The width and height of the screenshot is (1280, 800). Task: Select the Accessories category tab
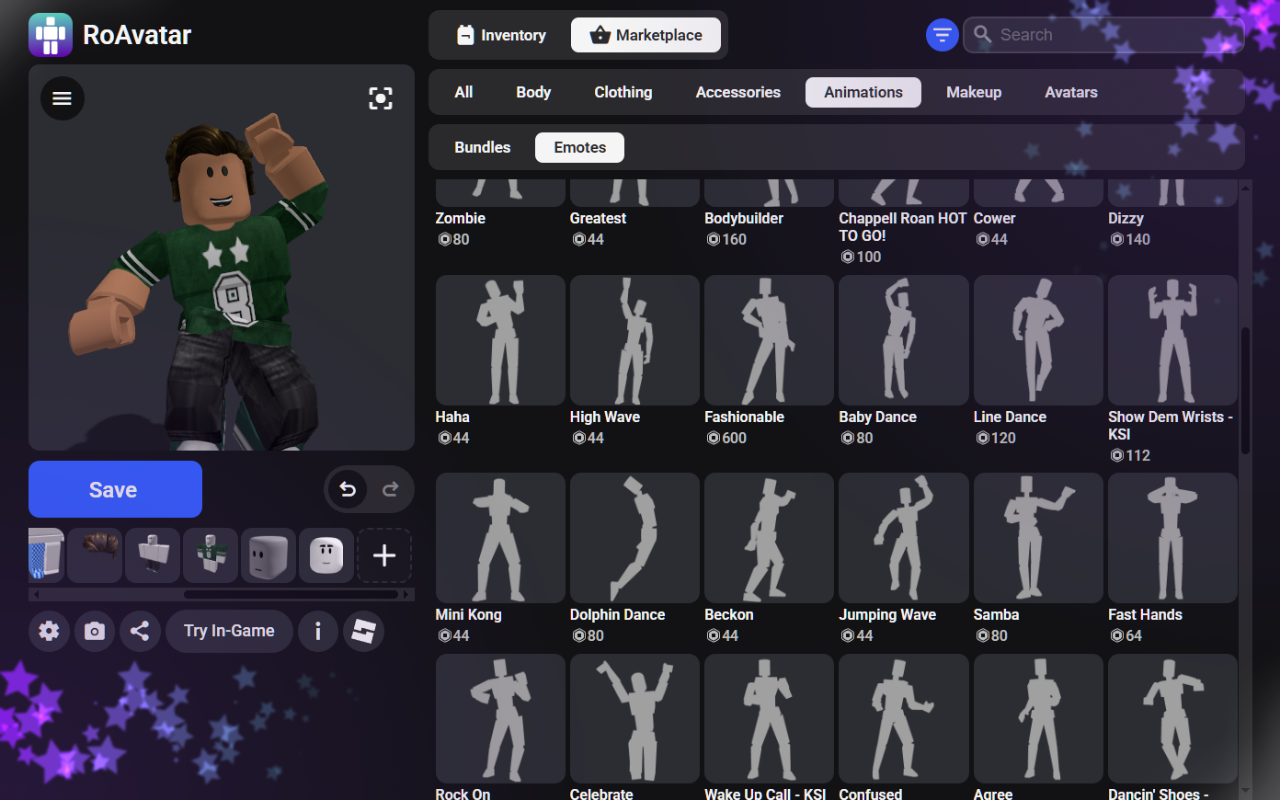click(x=738, y=92)
